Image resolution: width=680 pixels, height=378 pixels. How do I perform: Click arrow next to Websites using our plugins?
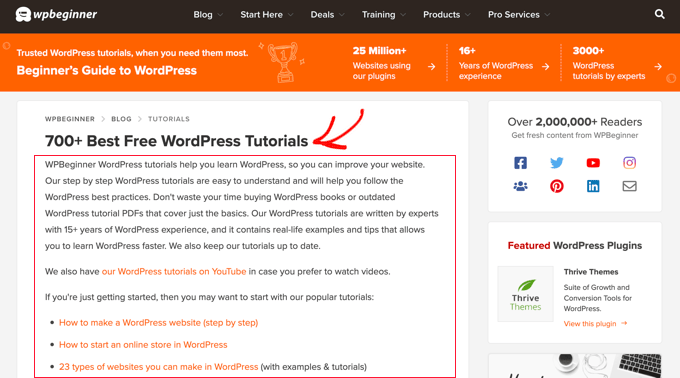click(x=432, y=66)
